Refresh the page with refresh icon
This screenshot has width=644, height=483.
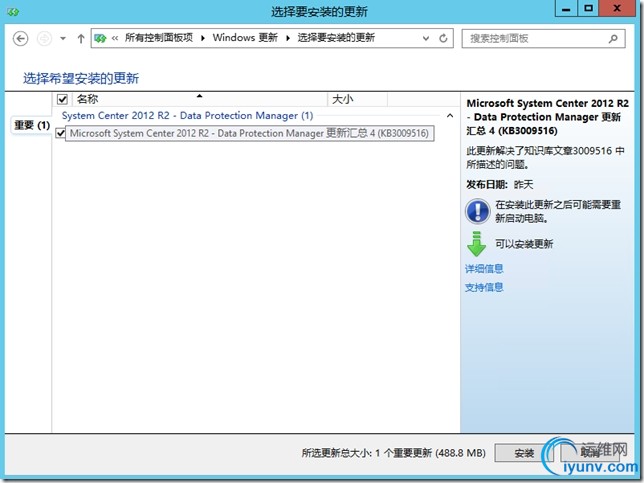click(x=443, y=39)
